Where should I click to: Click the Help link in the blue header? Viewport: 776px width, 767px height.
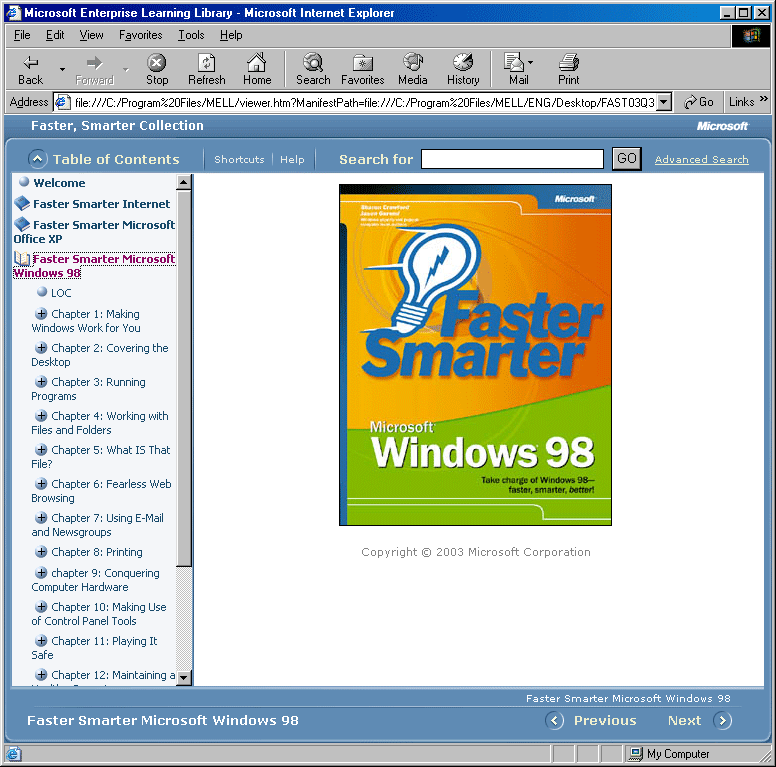[x=292, y=159]
